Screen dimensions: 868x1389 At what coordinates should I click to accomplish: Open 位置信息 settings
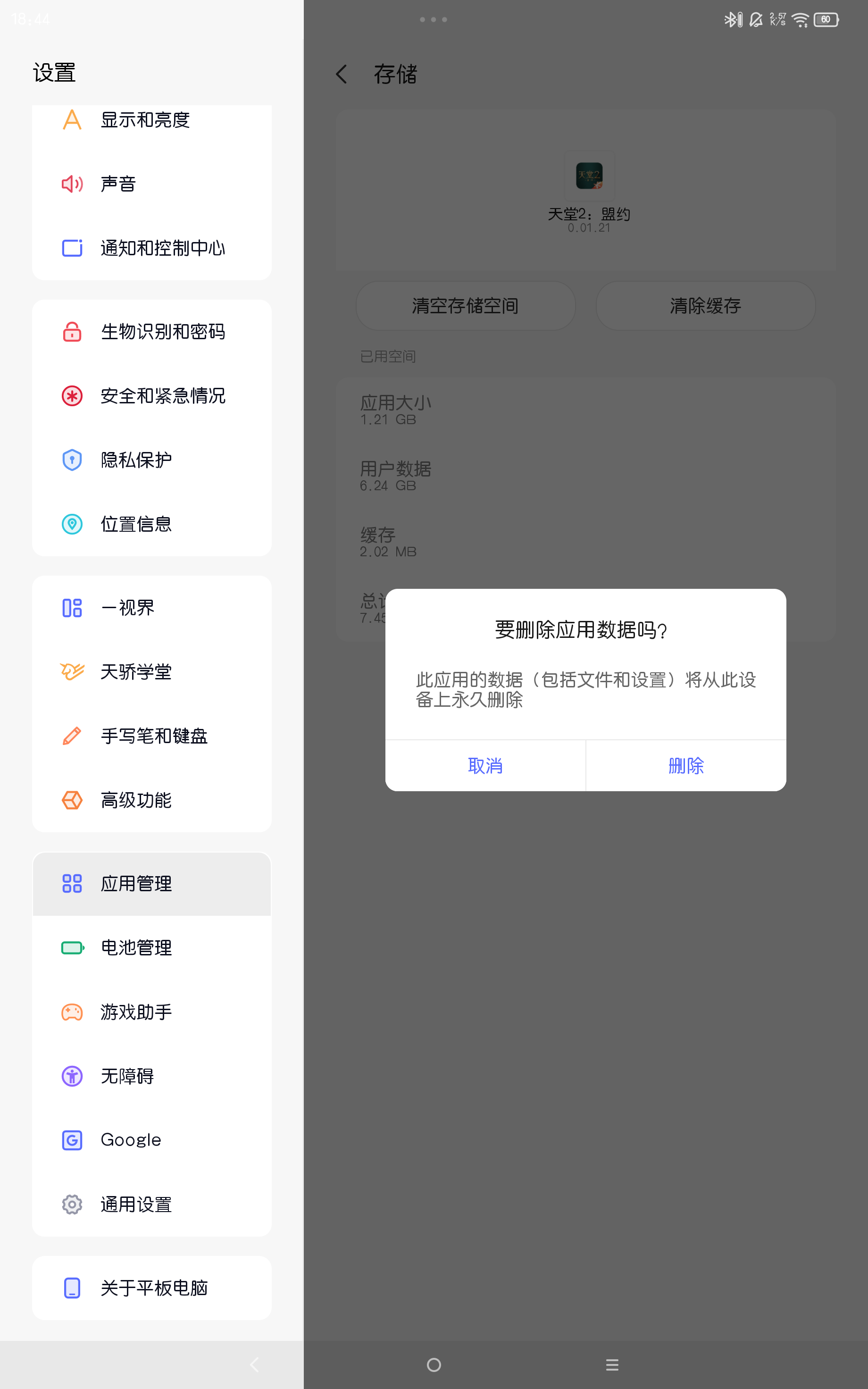pyautogui.click(x=151, y=524)
